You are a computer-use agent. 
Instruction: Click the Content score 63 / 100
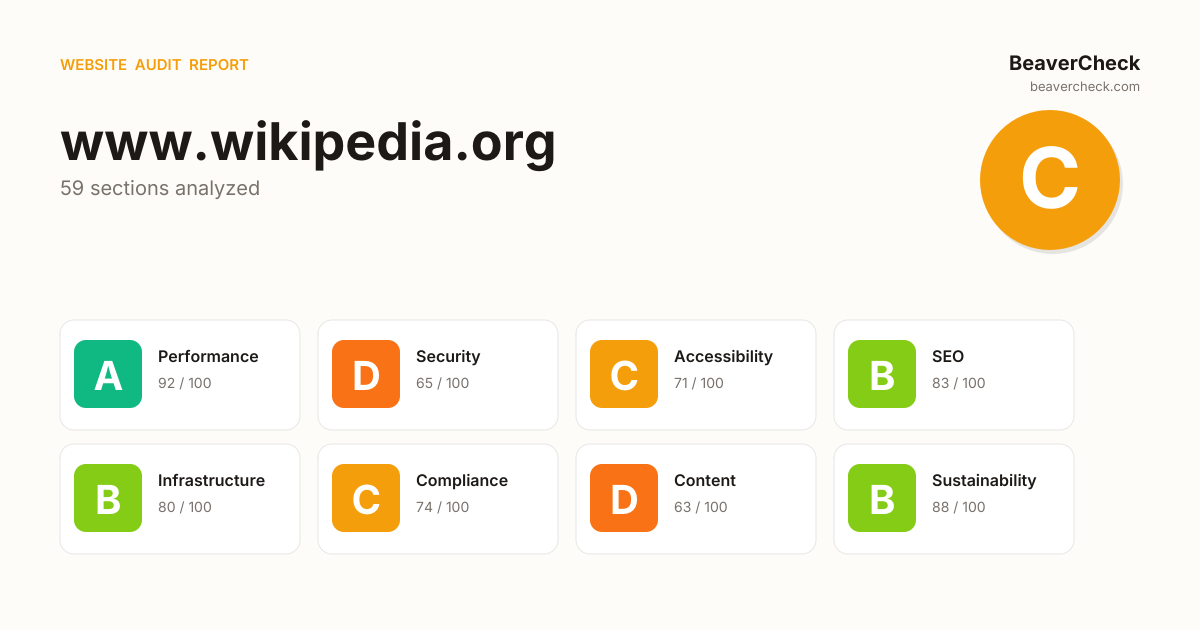(x=701, y=507)
